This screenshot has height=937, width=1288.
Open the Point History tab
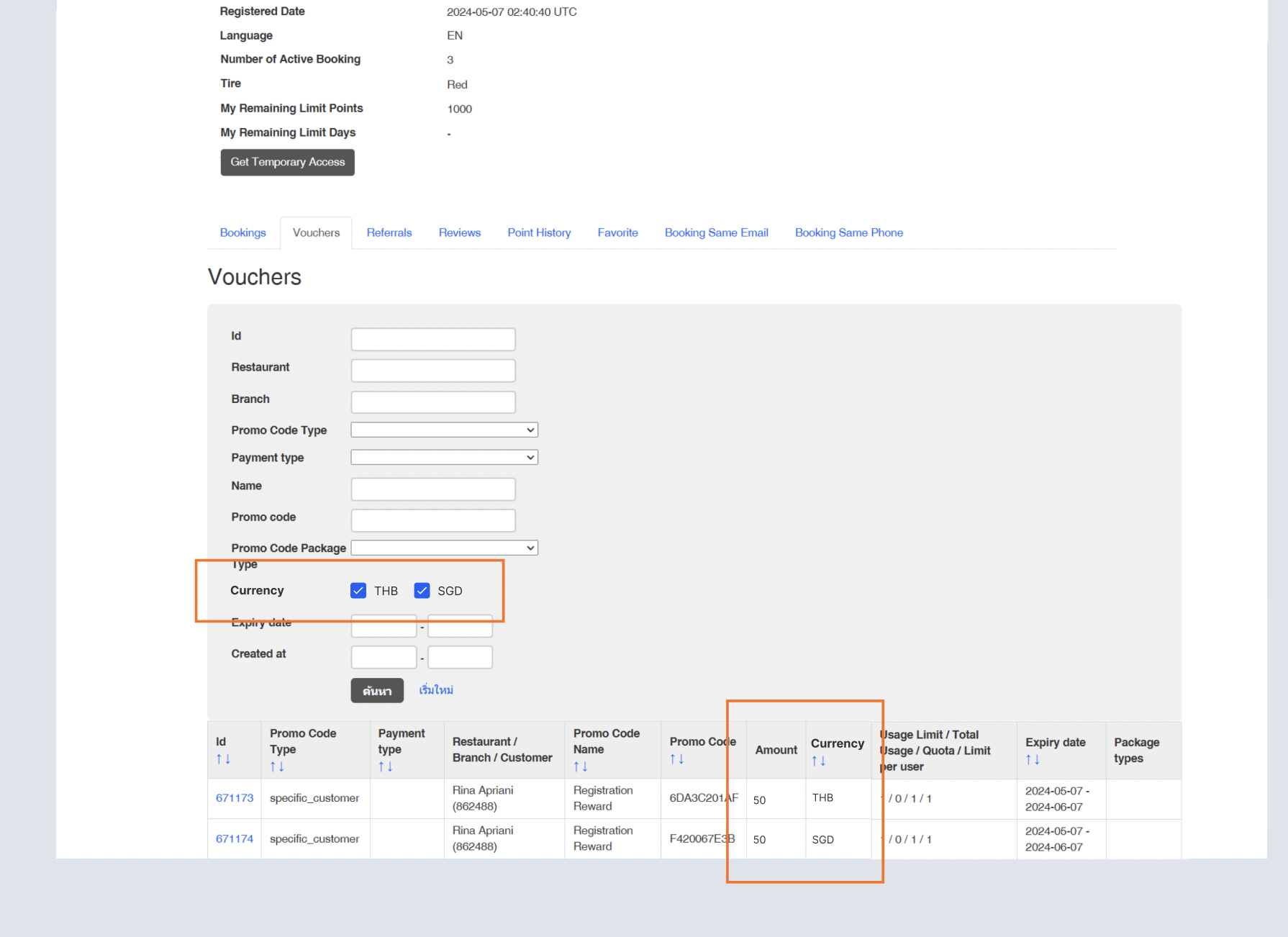tap(539, 232)
